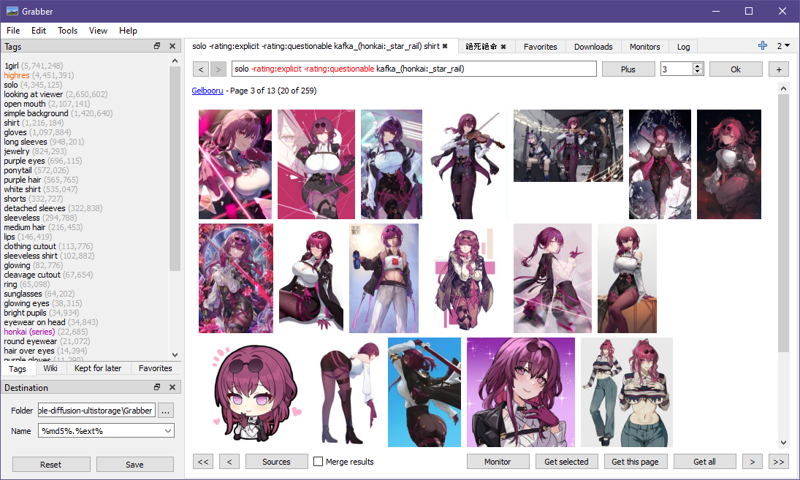Click the Folder path input field

click(96, 410)
